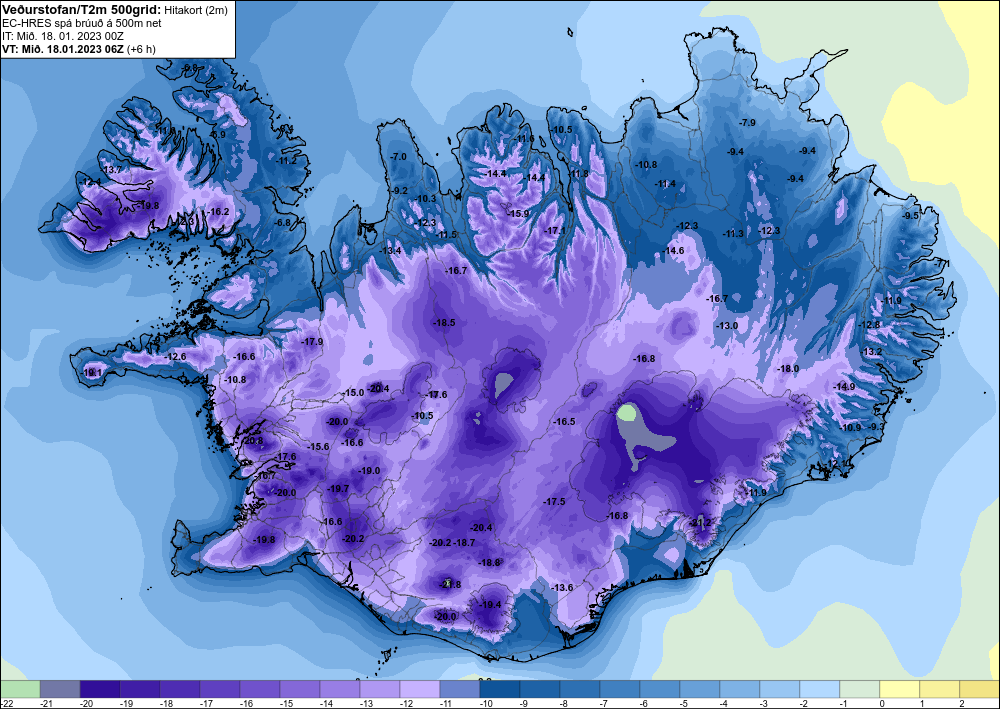This screenshot has height=709, width=1000.
Task: Click the '(+6 h)' forecast offset text
Action: pos(141,49)
